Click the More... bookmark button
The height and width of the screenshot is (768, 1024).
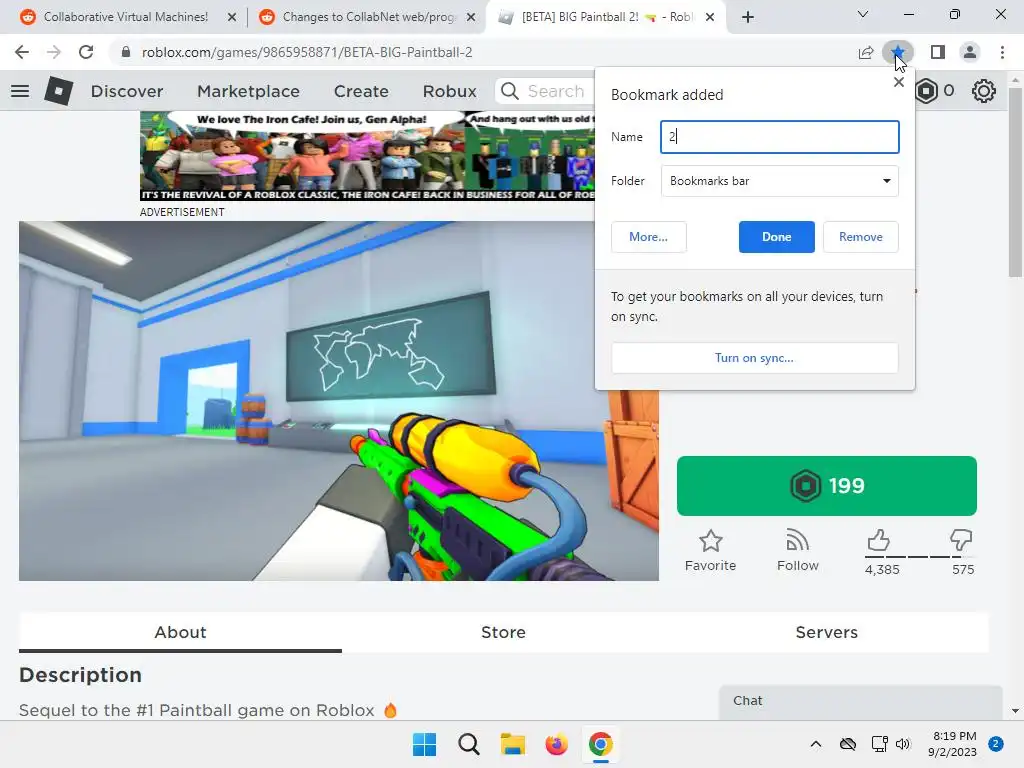648,236
